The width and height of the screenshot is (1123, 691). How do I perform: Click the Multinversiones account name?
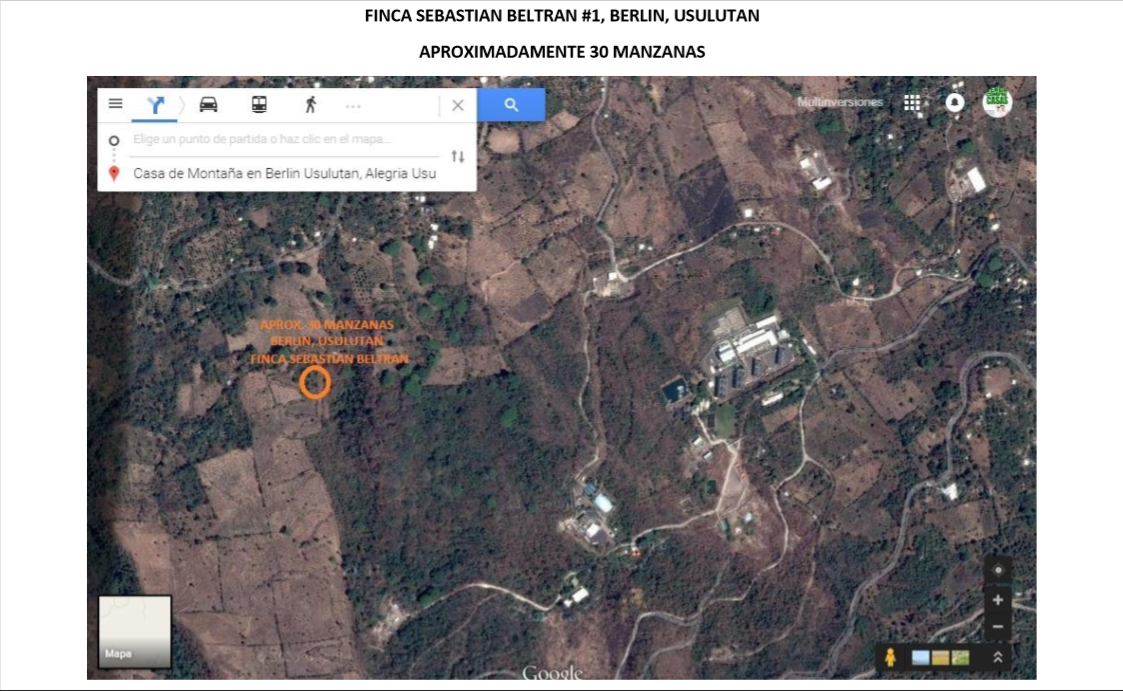coord(840,103)
